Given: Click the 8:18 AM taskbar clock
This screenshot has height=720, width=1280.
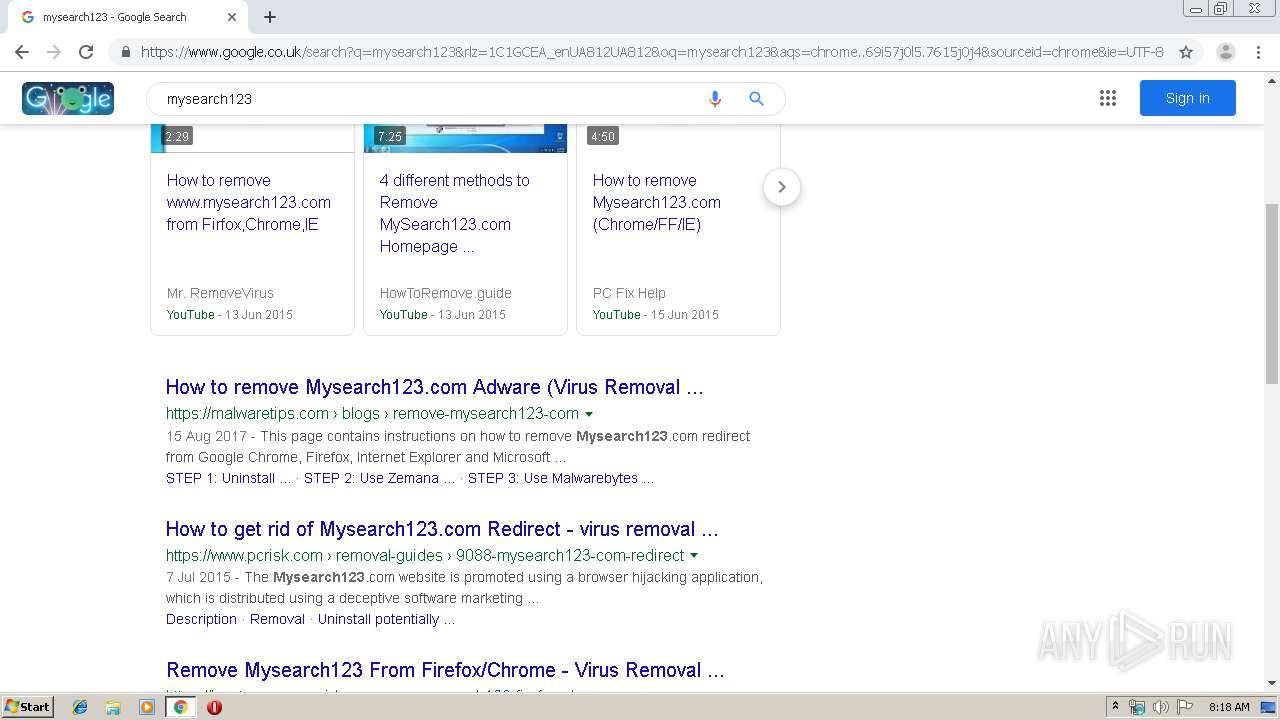Looking at the screenshot, I should pos(1229,707).
